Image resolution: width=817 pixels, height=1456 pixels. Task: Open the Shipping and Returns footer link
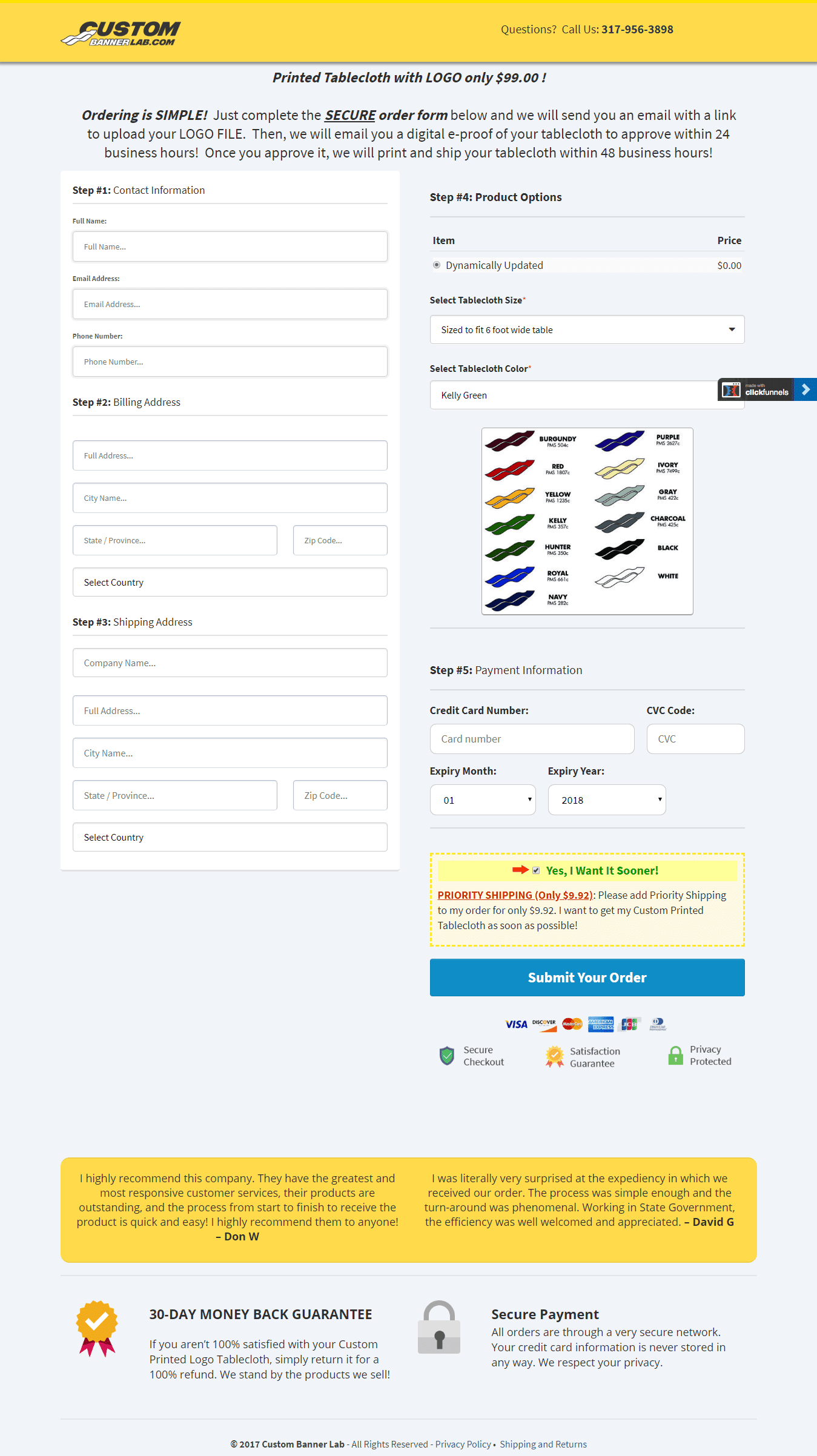tap(543, 1444)
